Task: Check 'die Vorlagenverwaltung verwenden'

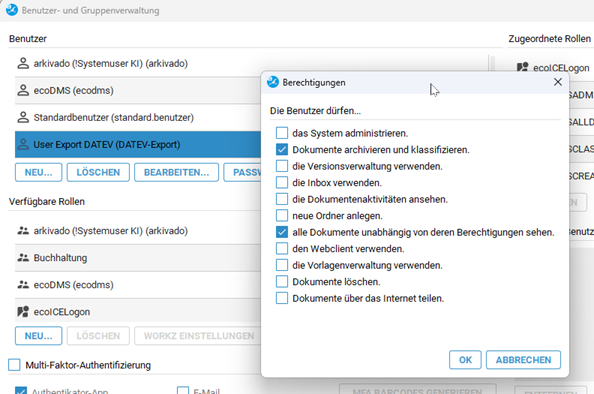Action: coord(282,265)
